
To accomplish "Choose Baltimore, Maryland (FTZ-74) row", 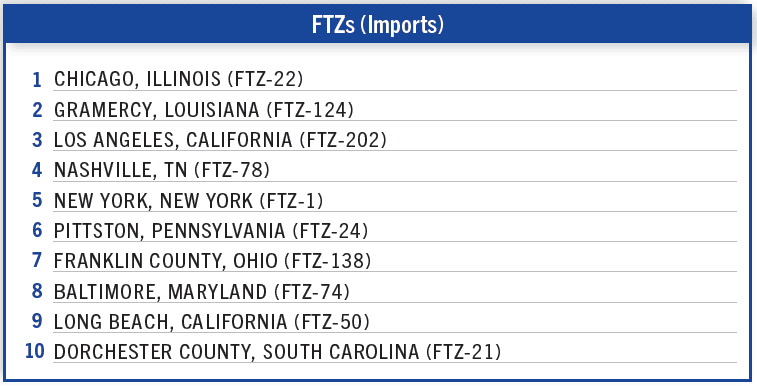I will coord(202,291).
